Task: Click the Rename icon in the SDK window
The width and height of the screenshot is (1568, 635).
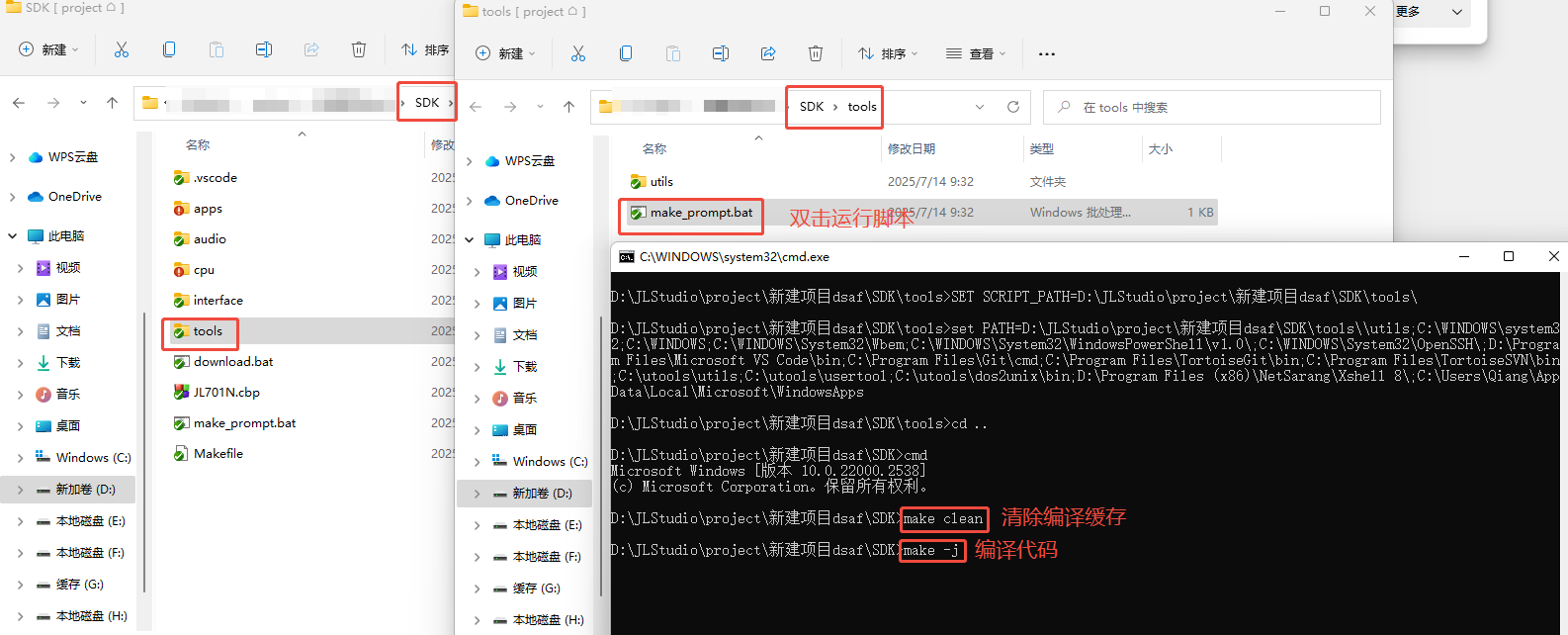Action: click(264, 49)
